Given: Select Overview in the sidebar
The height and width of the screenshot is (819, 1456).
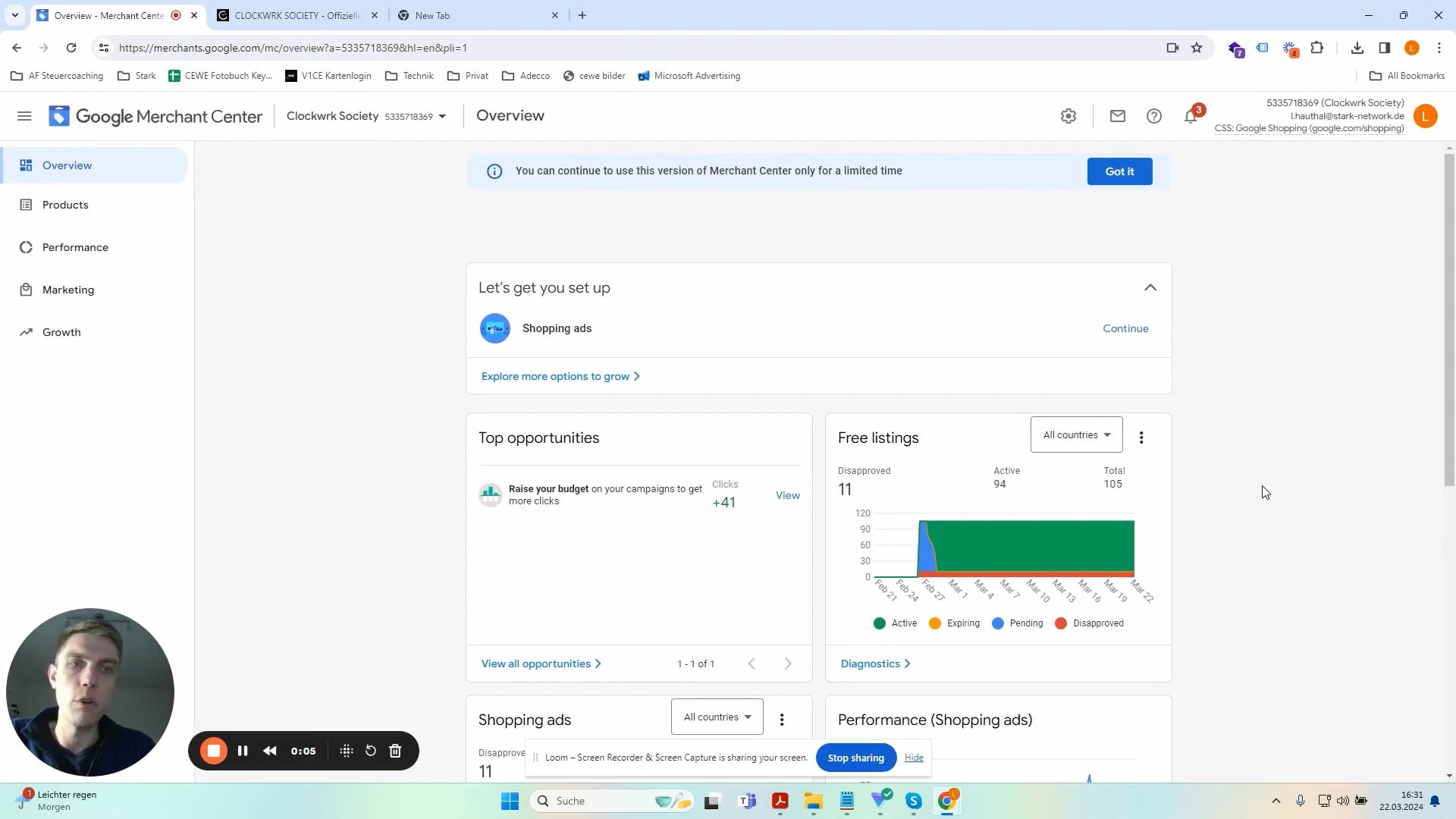Looking at the screenshot, I should 94,165.
